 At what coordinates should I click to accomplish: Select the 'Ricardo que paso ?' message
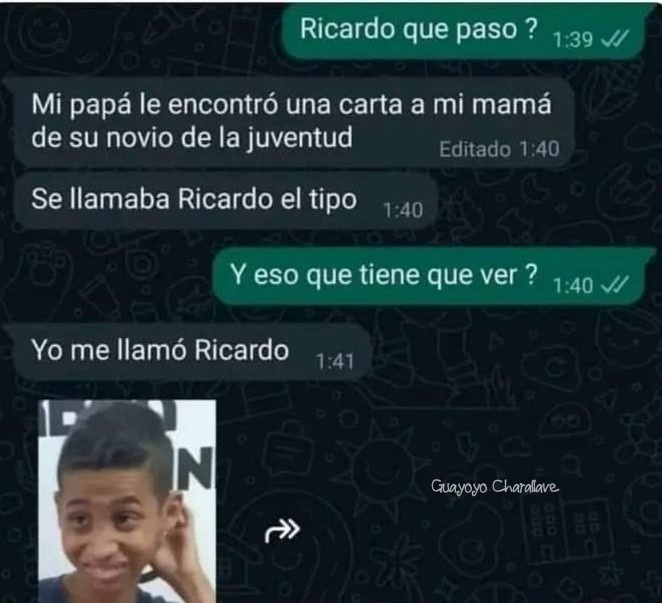(463, 31)
